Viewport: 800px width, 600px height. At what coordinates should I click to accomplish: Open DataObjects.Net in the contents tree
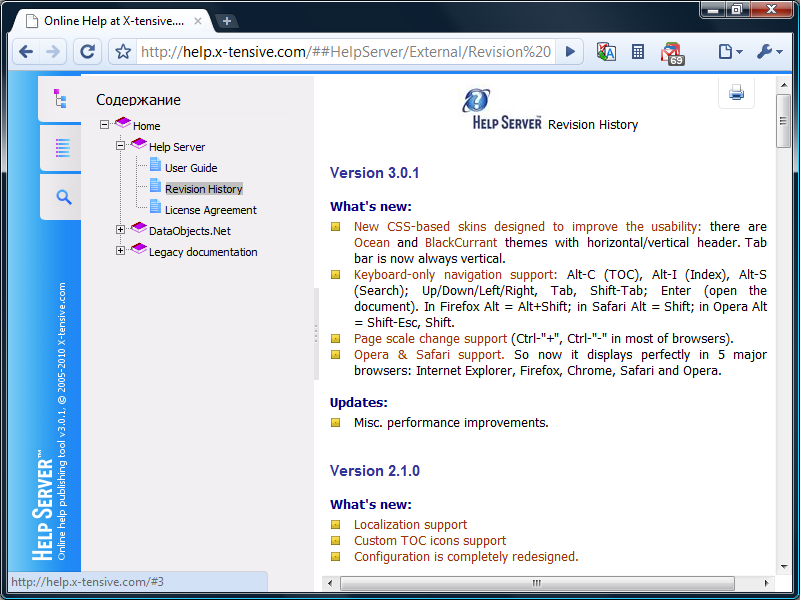click(x=189, y=231)
